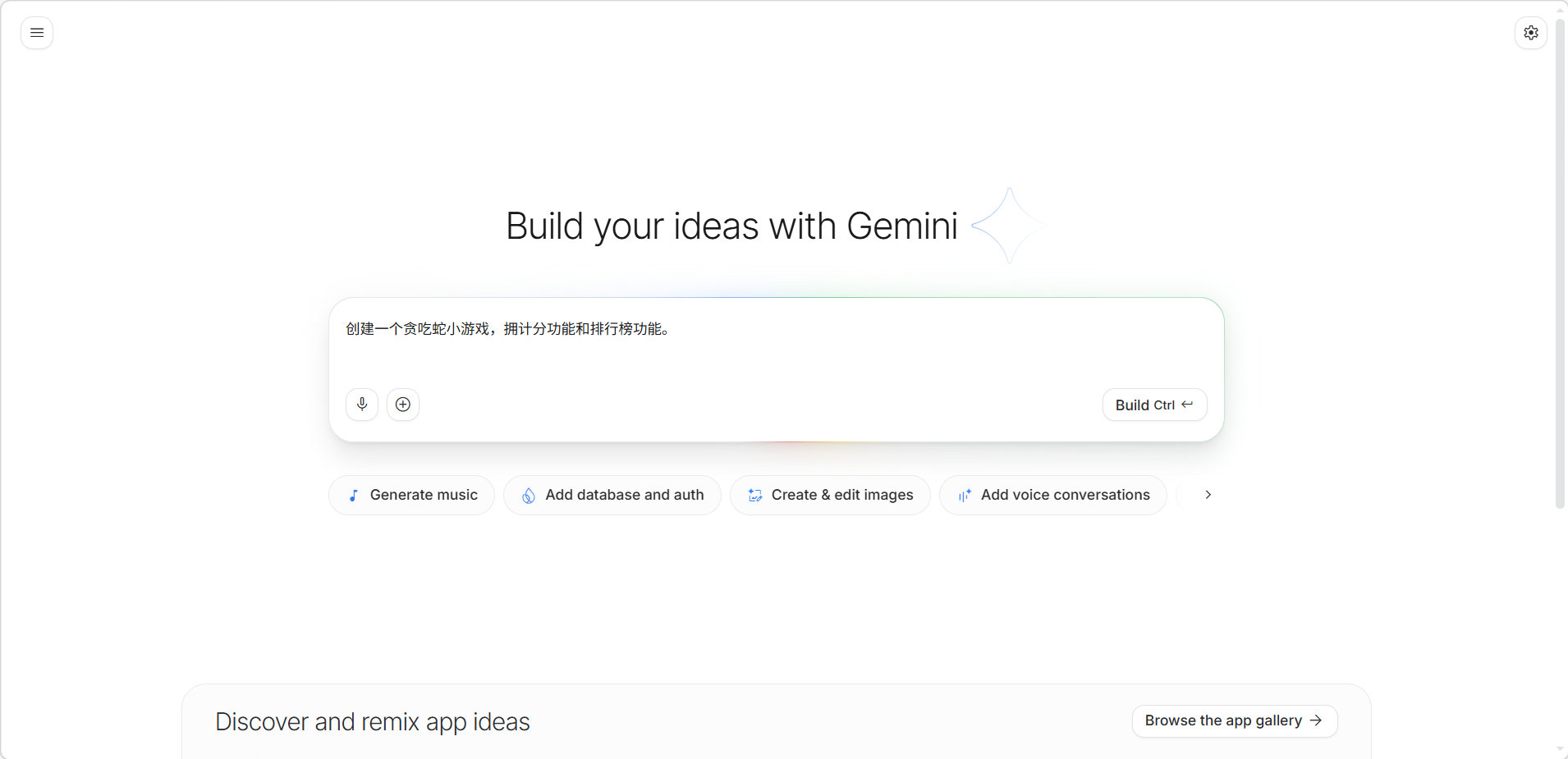This screenshot has width=1568, height=759.
Task: Pick the Add voice conversations chip
Action: [x=1053, y=495]
